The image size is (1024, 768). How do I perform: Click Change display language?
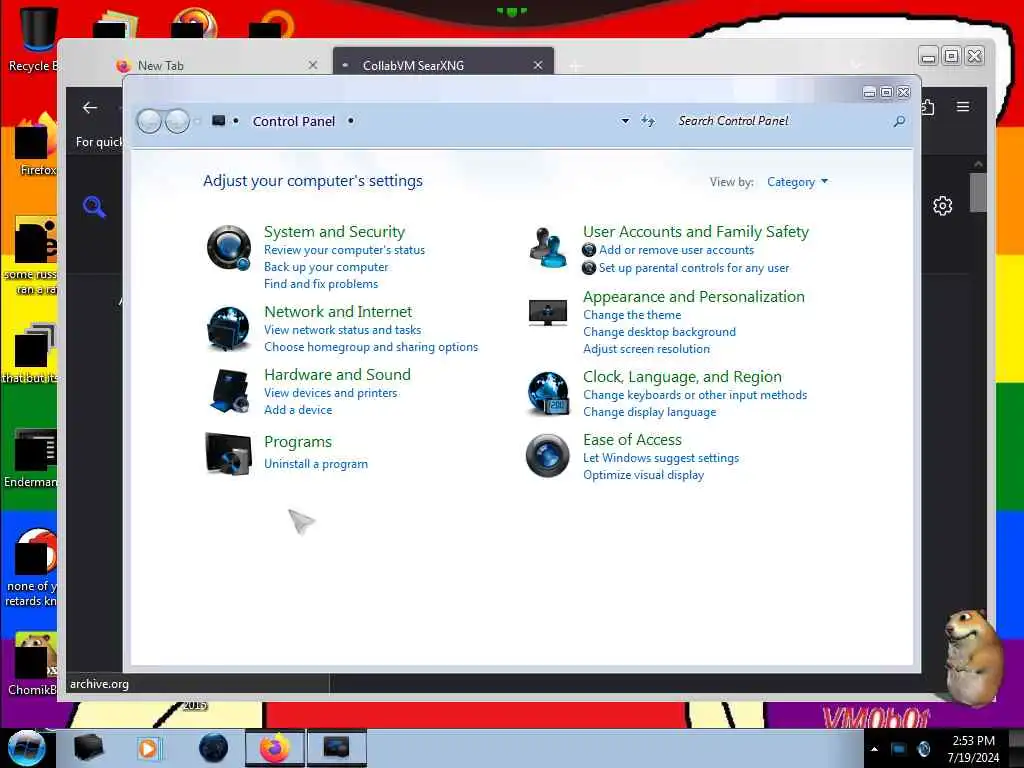649,412
